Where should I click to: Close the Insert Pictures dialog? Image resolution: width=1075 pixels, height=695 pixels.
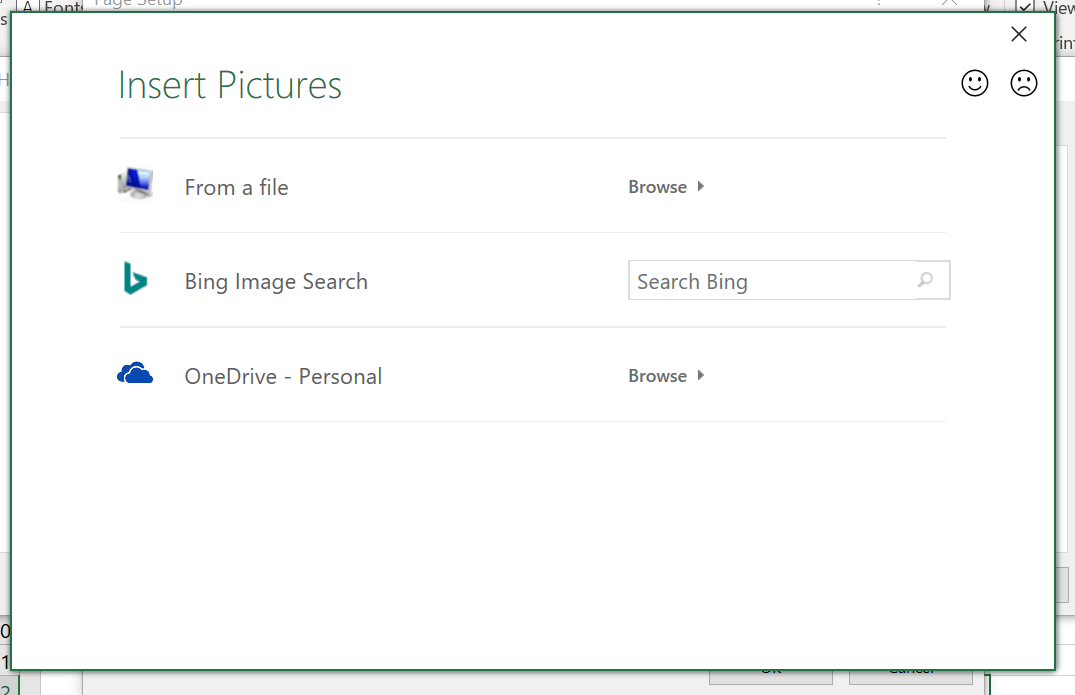[x=1019, y=35]
